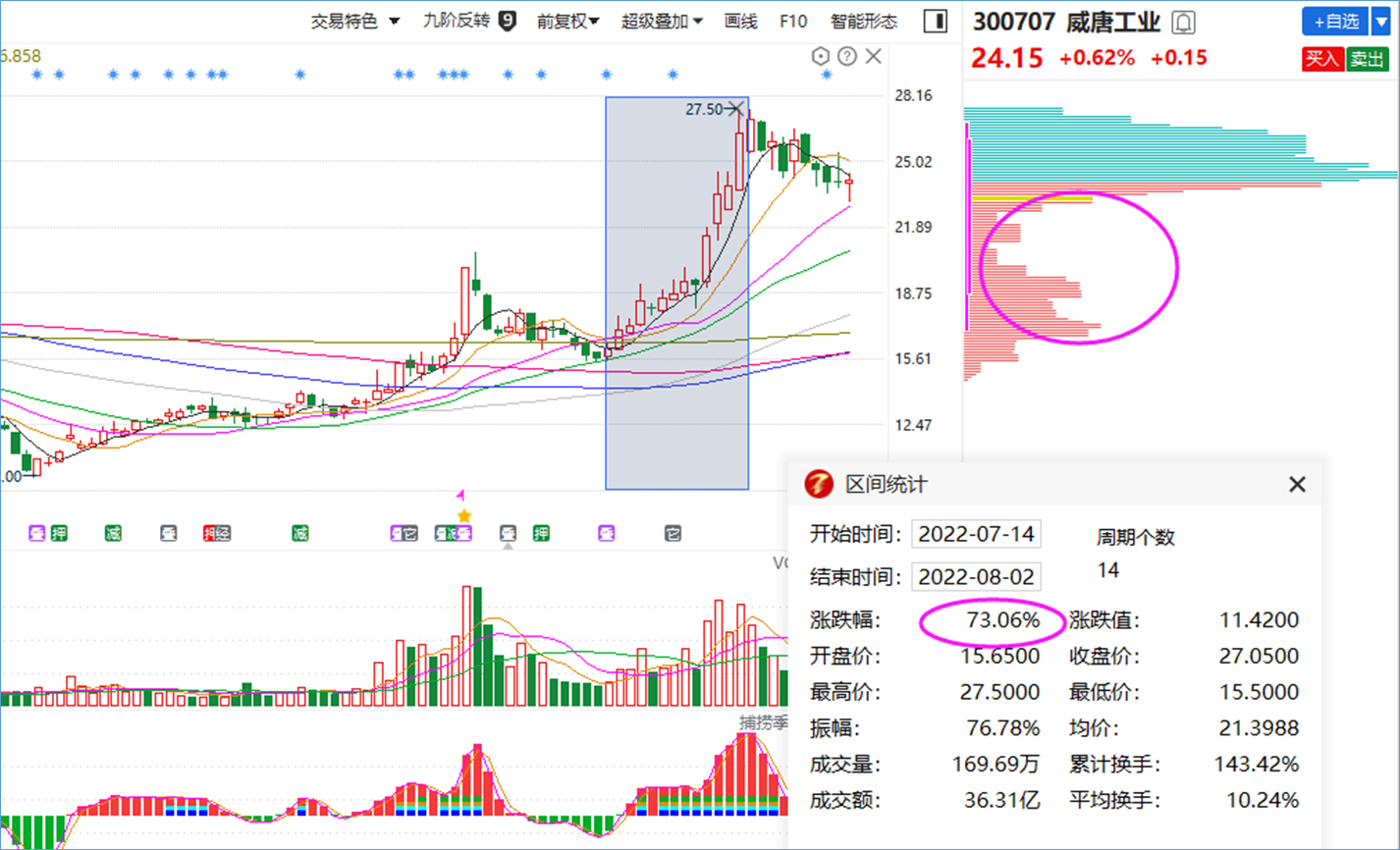Click the green 押 pledge marker near the left

coord(59,534)
